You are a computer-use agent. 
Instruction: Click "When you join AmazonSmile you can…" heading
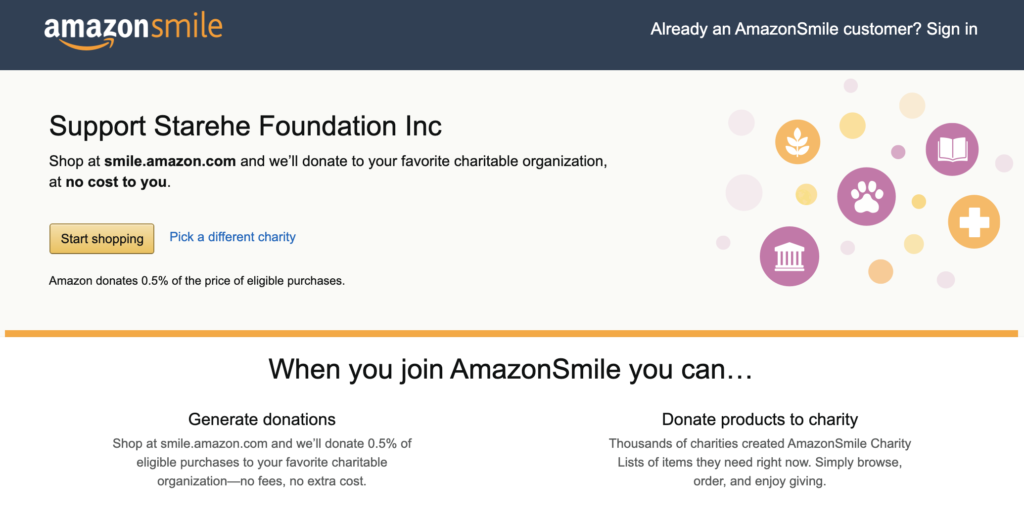pos(510,369)
